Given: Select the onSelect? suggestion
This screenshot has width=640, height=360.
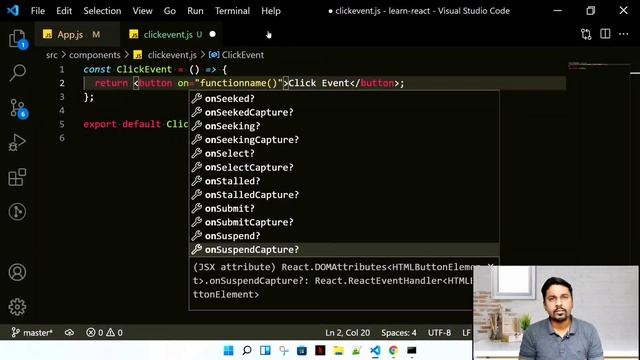Looking at the screenshot, I should pos(344,153).
